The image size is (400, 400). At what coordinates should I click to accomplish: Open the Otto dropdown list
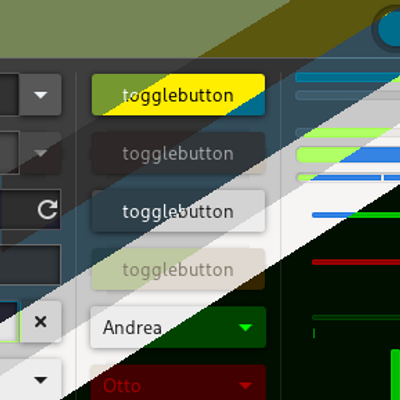point(178,382)
